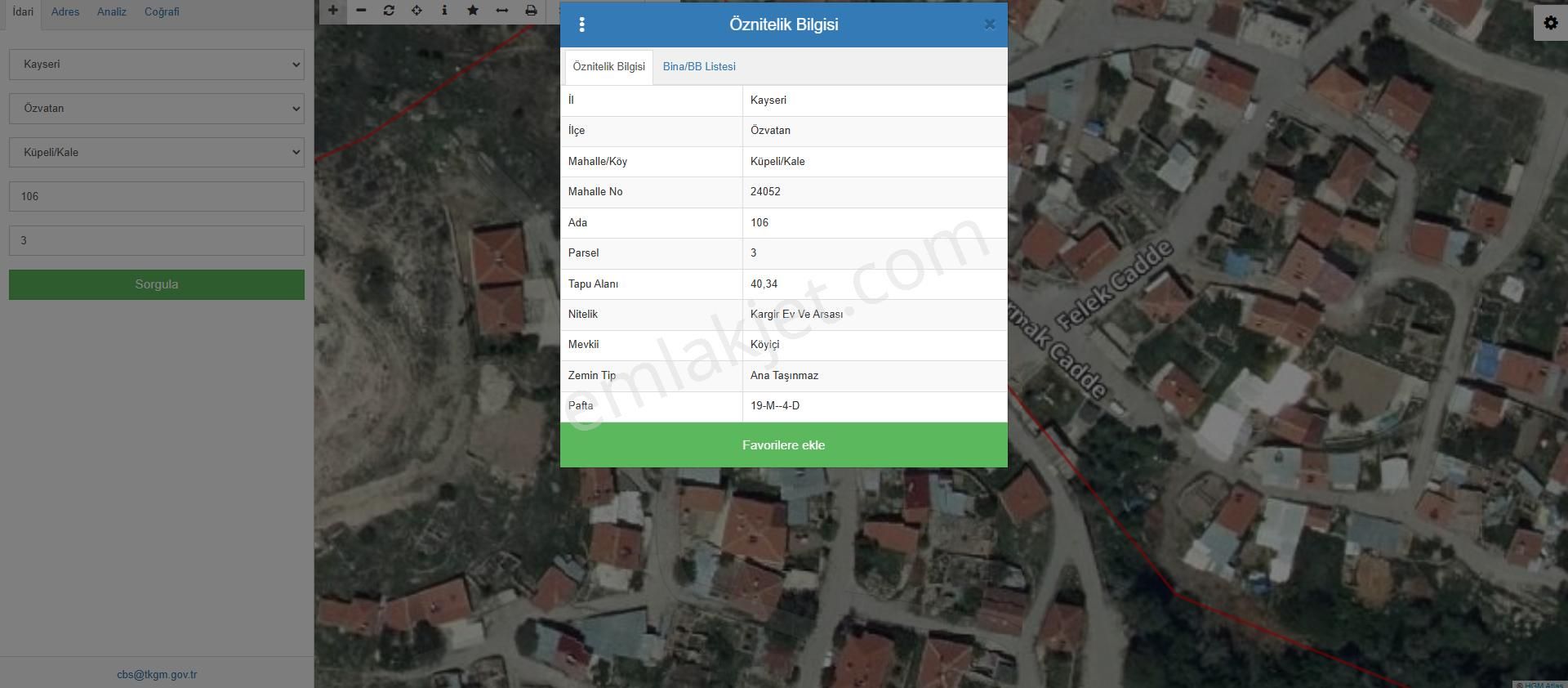
Task: Select the measure distance arrow tool
Action: (501, 11)
